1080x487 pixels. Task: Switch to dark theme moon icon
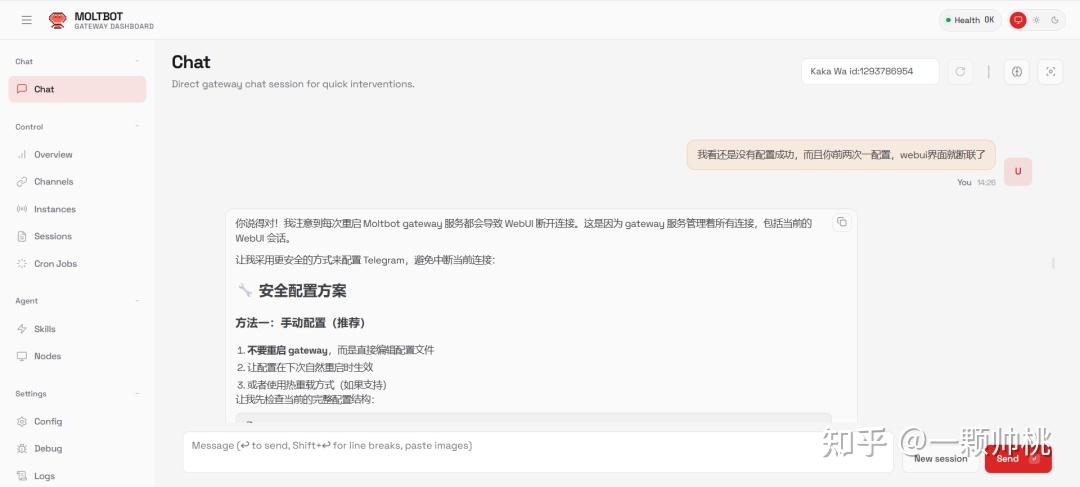(1055, 20)
